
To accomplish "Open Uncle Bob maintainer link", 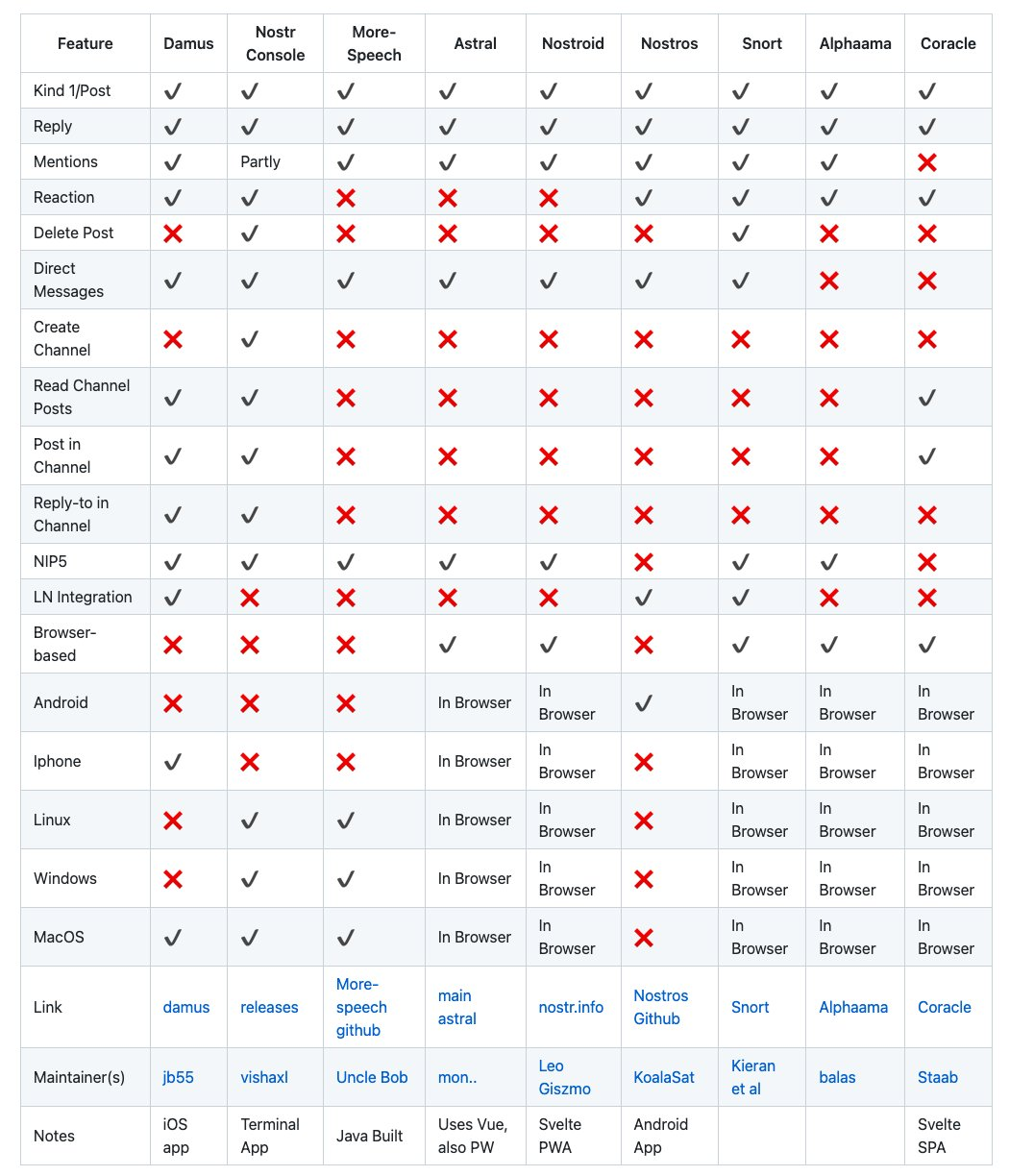I will tap(372, 1077).
